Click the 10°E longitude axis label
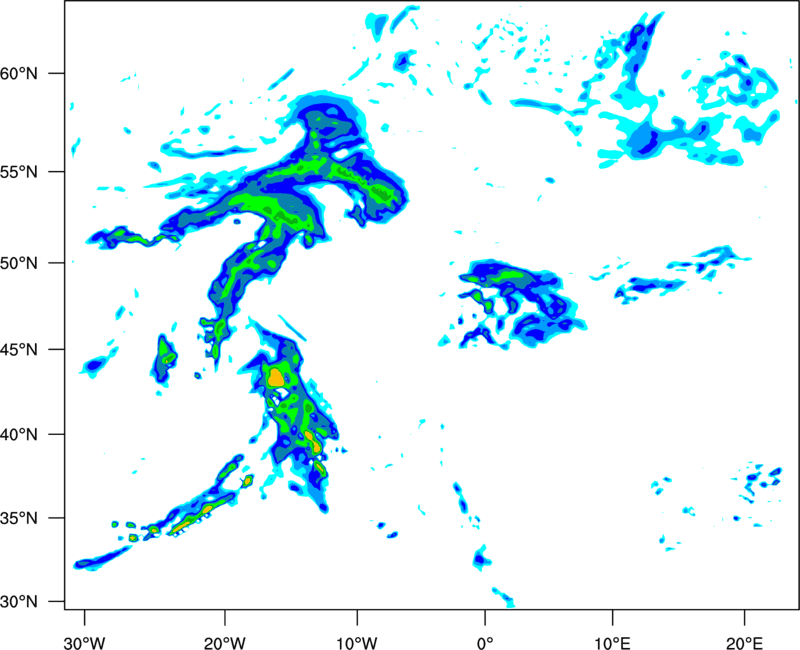 point(612,643)
